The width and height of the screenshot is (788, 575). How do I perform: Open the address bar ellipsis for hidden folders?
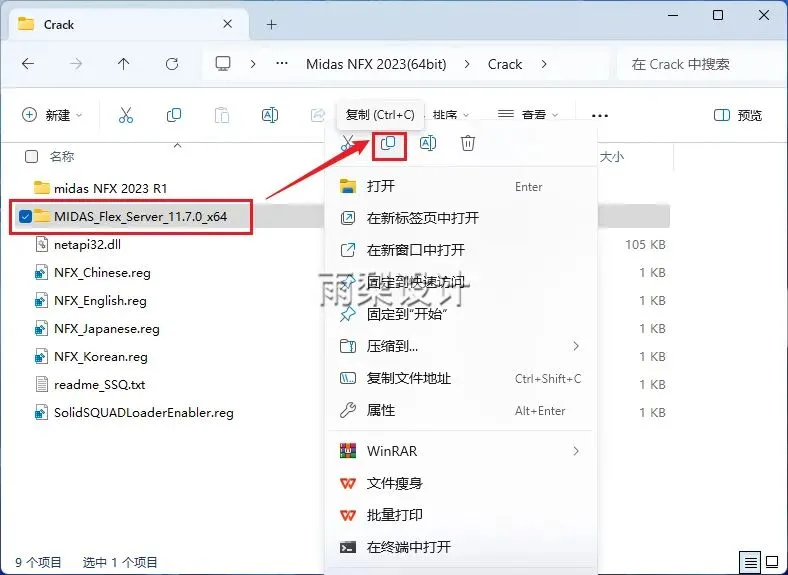point(282,64)
